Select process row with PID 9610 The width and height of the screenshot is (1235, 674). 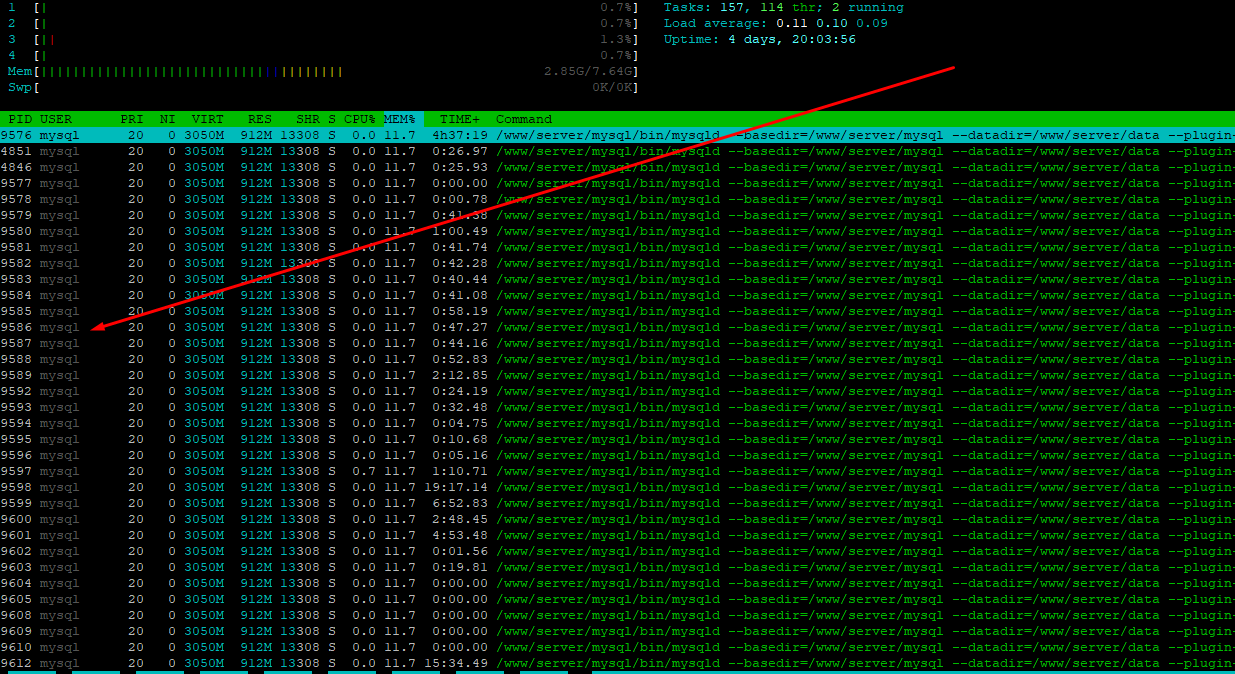617,647
